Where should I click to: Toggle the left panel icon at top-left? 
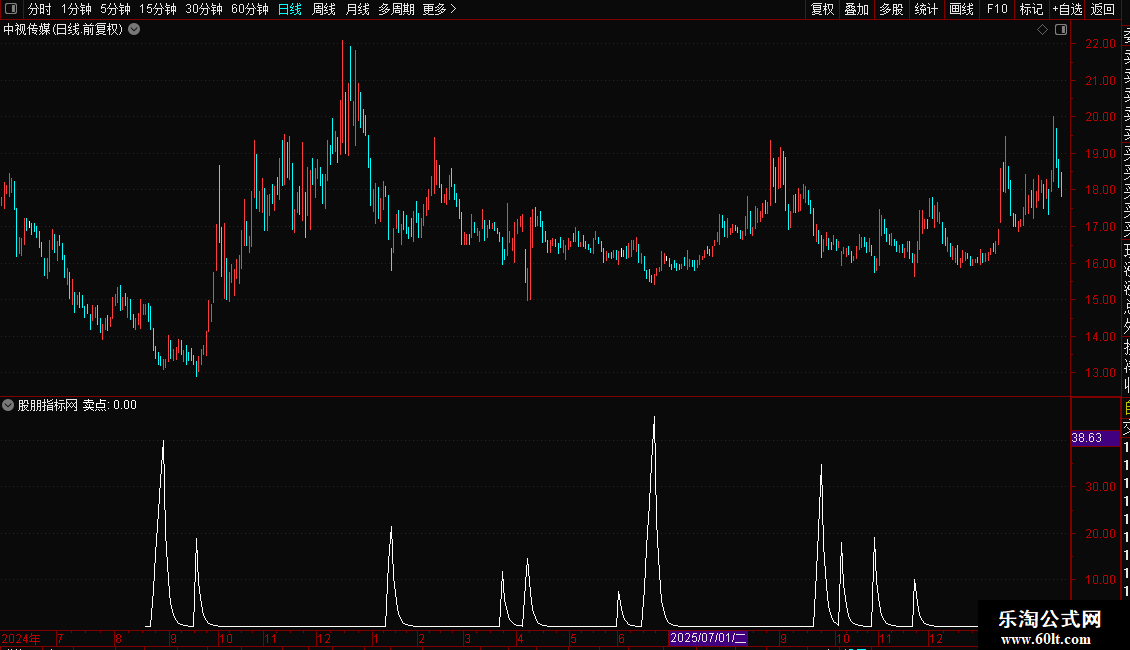11,9
